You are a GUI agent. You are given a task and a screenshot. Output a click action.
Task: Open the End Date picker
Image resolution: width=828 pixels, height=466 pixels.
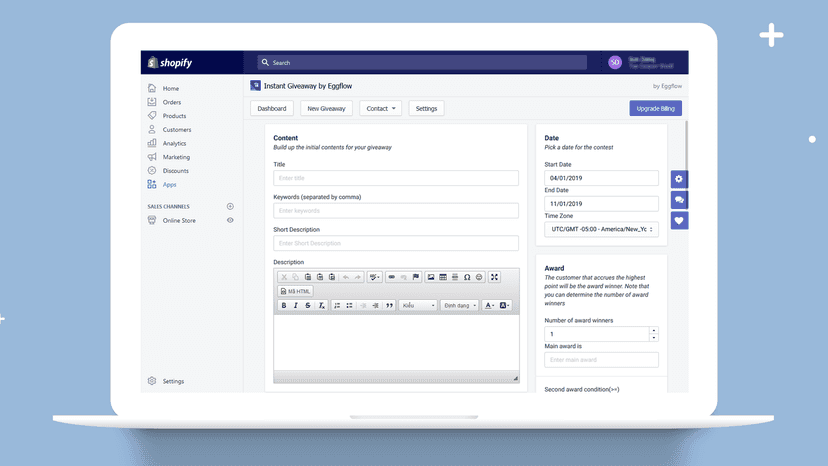601,203
